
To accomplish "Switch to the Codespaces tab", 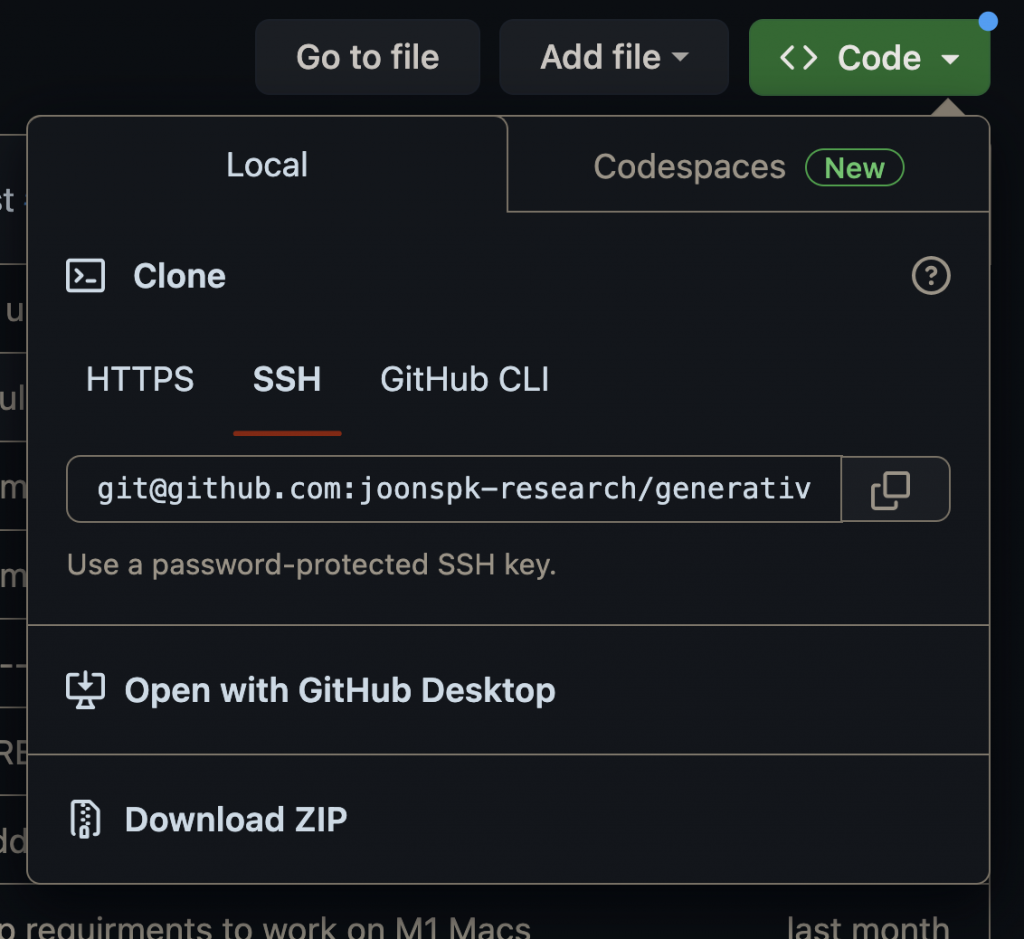I will pyautogui.click(x=689, y=167).
